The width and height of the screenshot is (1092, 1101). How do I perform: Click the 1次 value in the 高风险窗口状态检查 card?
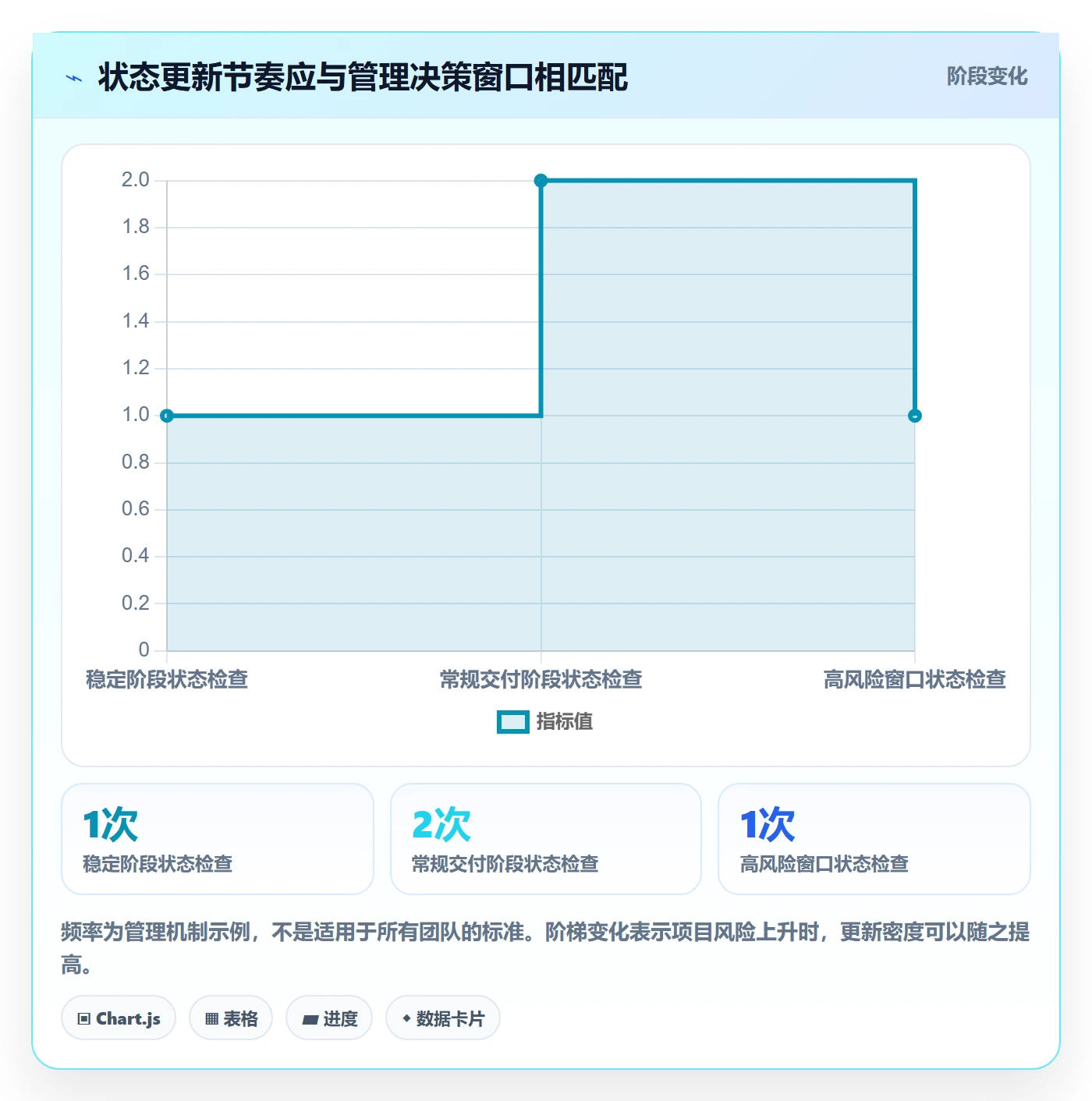[768, 825]
